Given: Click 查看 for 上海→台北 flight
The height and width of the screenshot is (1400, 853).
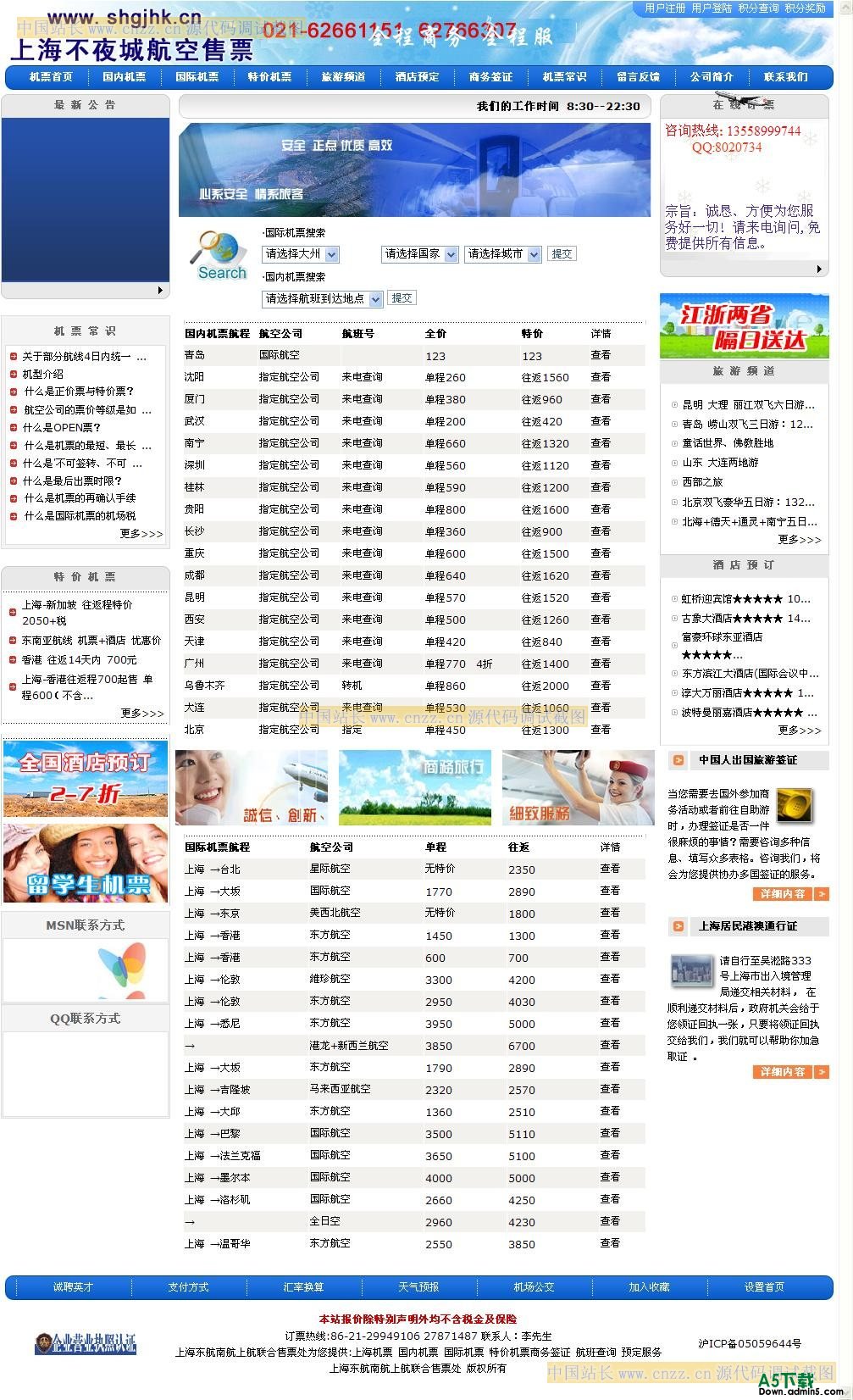Looking at the screenshot, I should click(x=610, y=869).
